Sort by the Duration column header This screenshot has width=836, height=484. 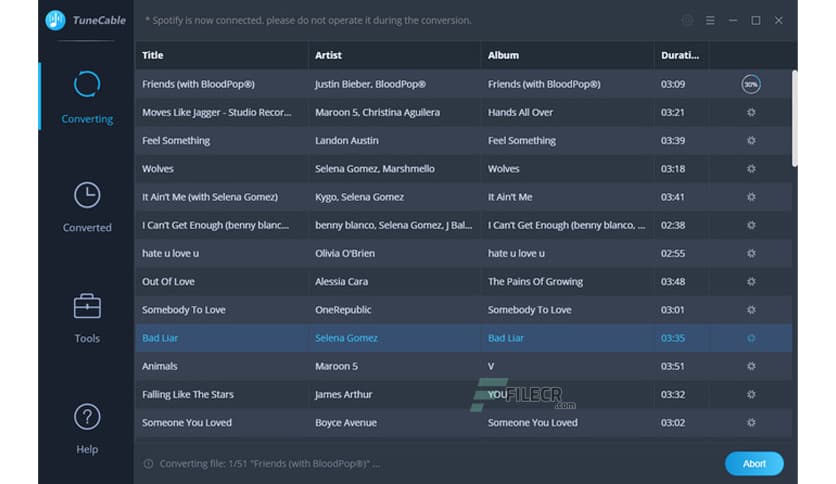click(680, 55)
